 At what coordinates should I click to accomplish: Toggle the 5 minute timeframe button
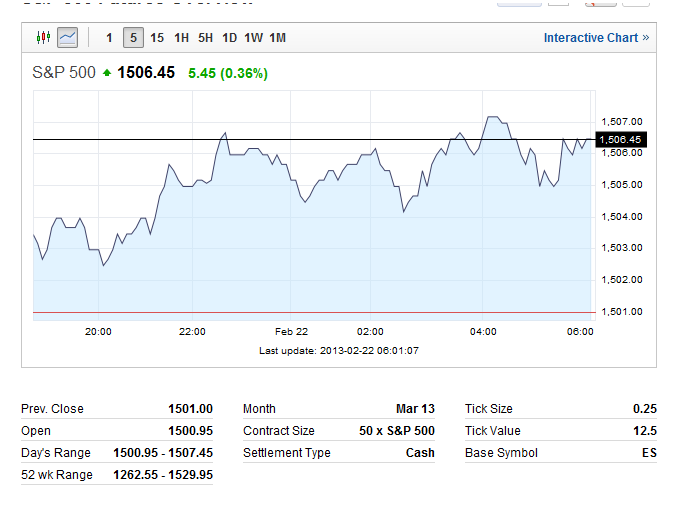click(x=133, y=38)
